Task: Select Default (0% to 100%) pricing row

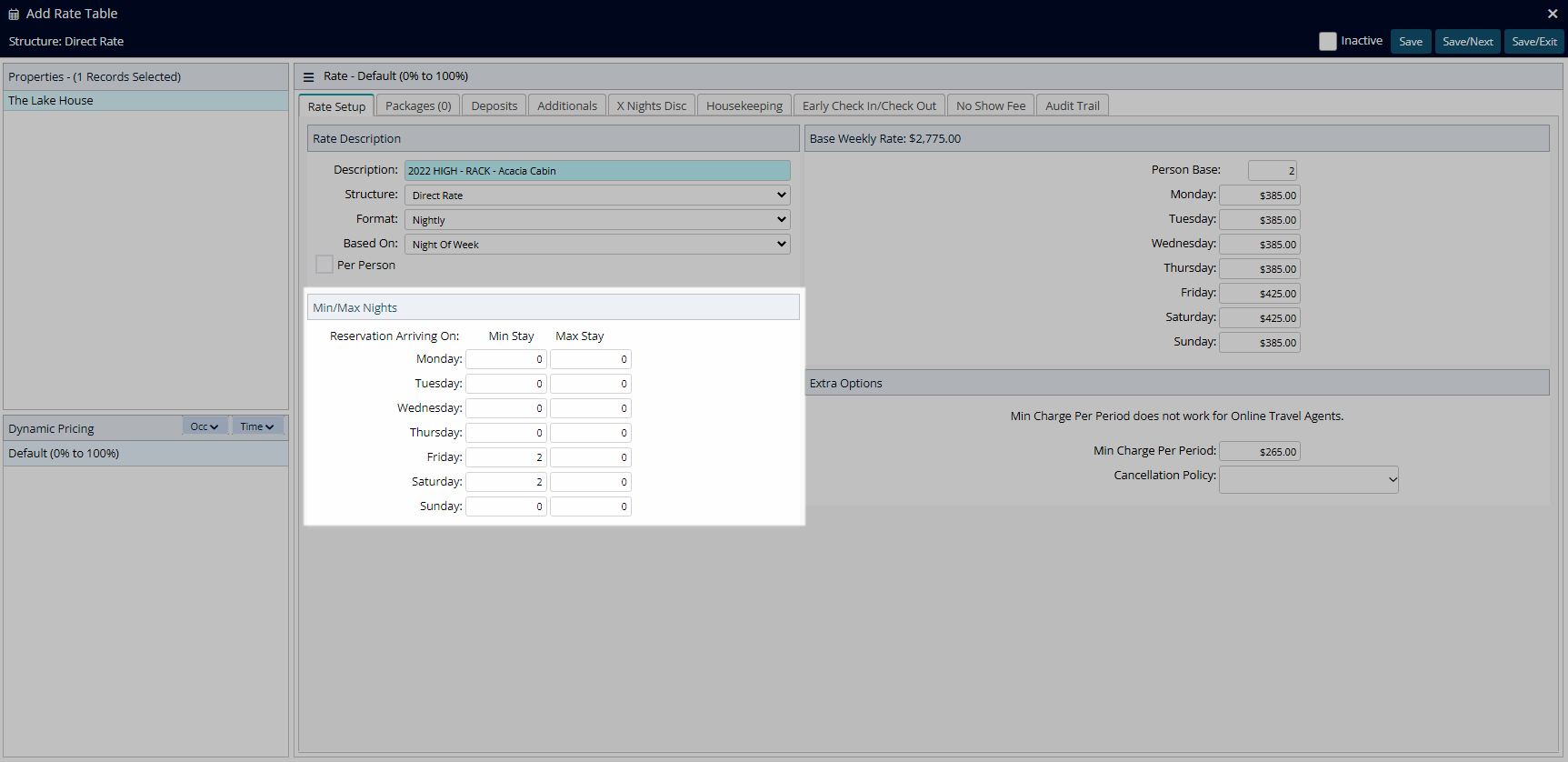Action: click(x=145, y=454)
